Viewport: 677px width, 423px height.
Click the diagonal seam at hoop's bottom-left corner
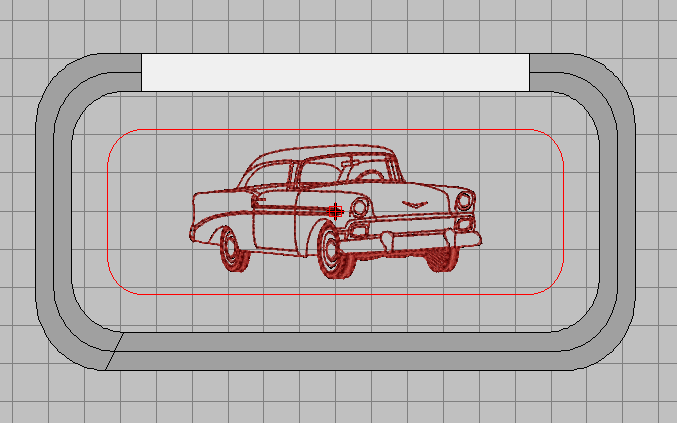coord(113,352)
